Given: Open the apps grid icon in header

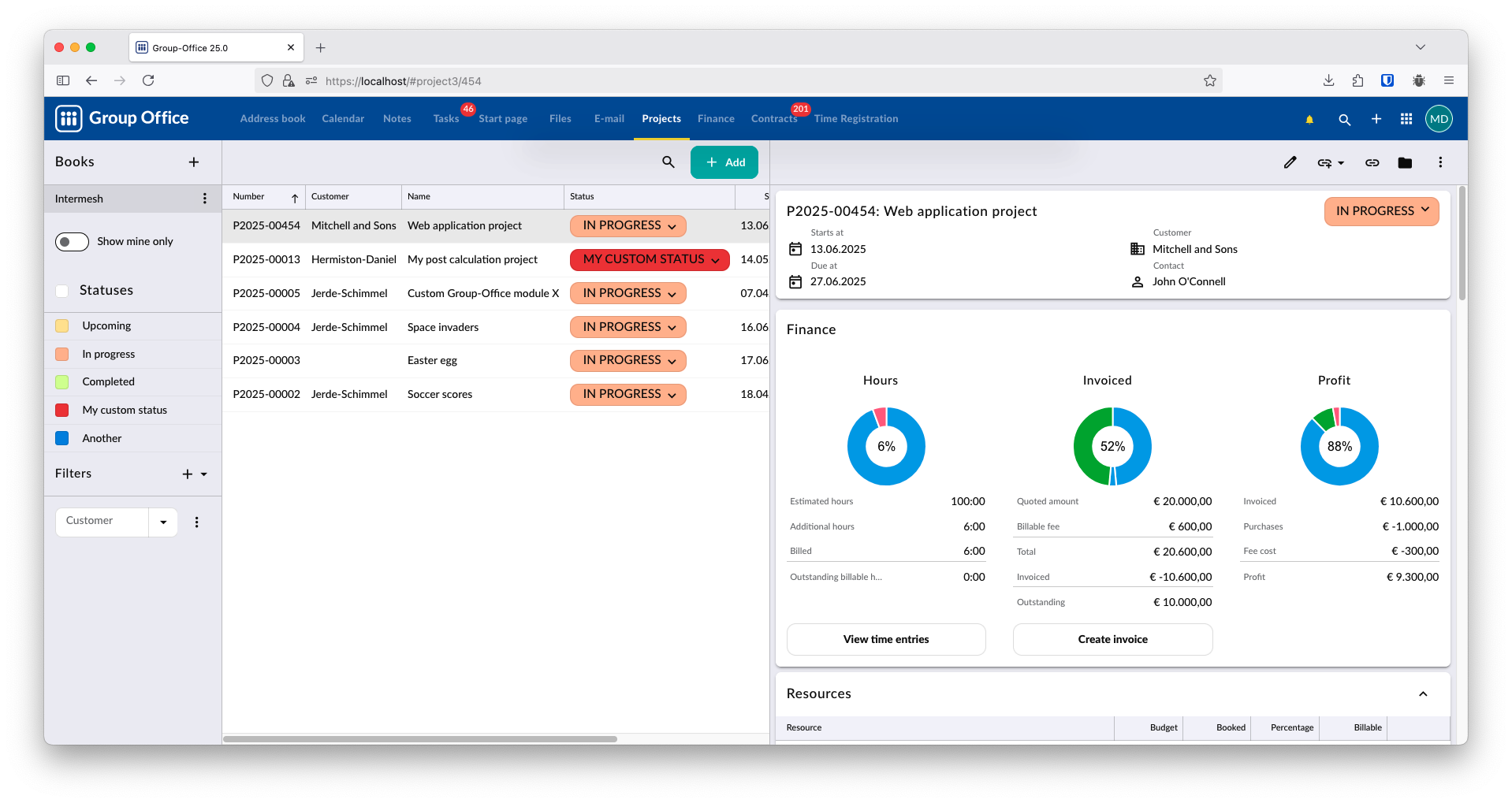Looking at the screenshot, I should pyautogui.click(x=1406, y=119).
